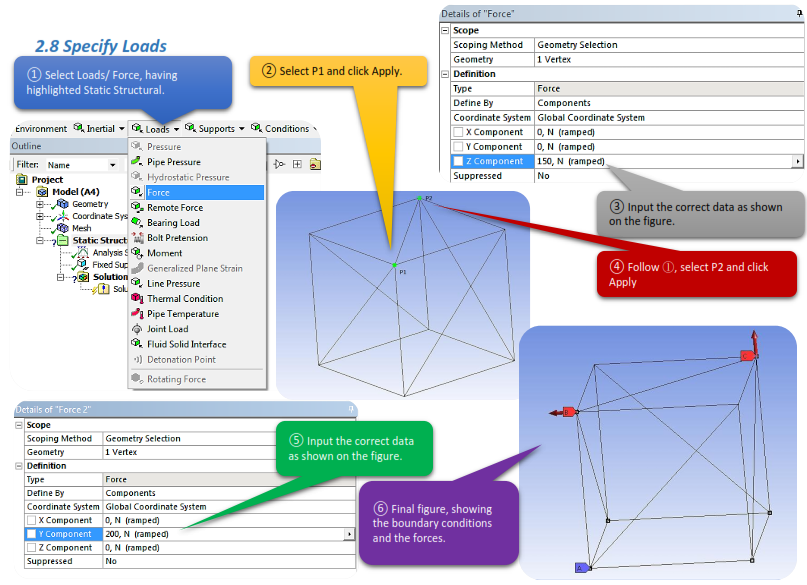The height and width of the screenshot is (585, 807).
Task: Select the Joint Load icon
Action: pos(137,329)
